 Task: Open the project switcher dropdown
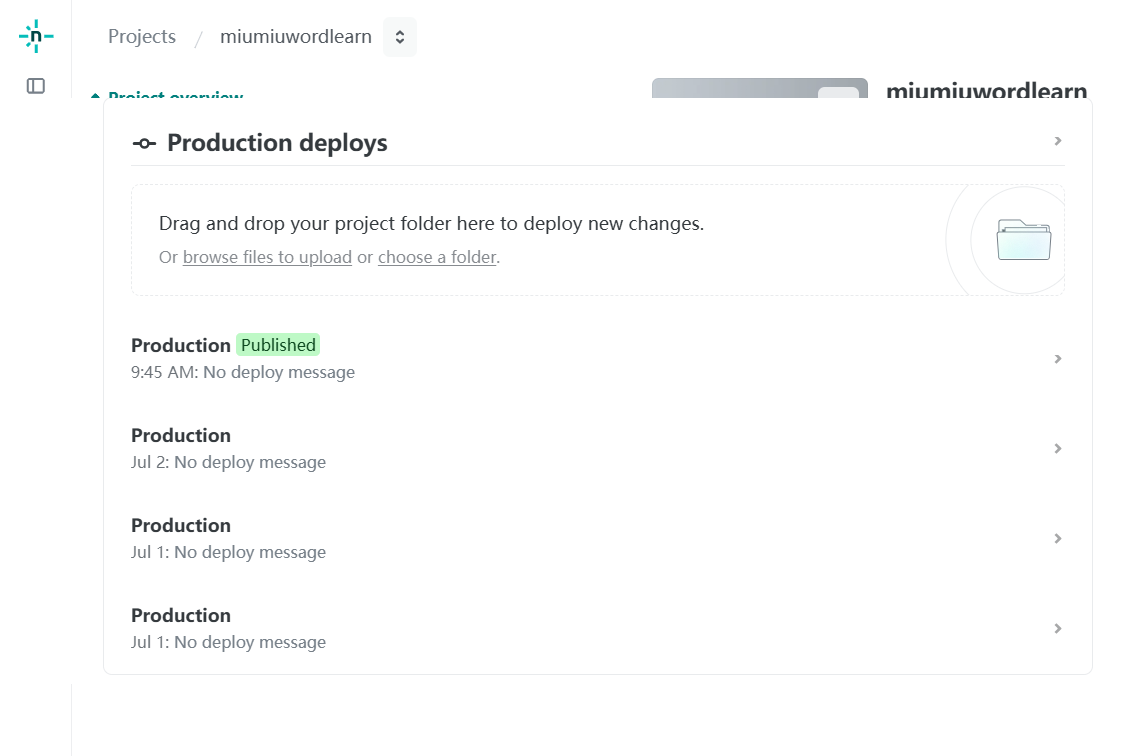400,37
